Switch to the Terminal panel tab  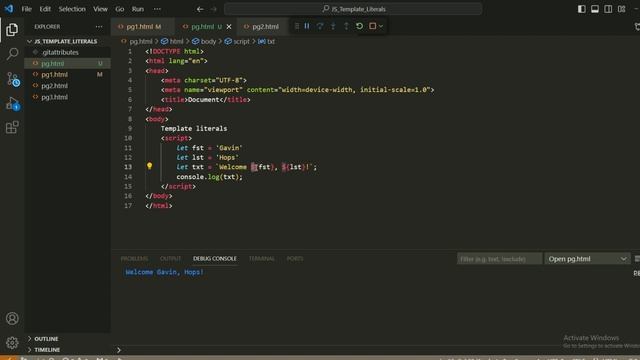[x=262, y=259]
